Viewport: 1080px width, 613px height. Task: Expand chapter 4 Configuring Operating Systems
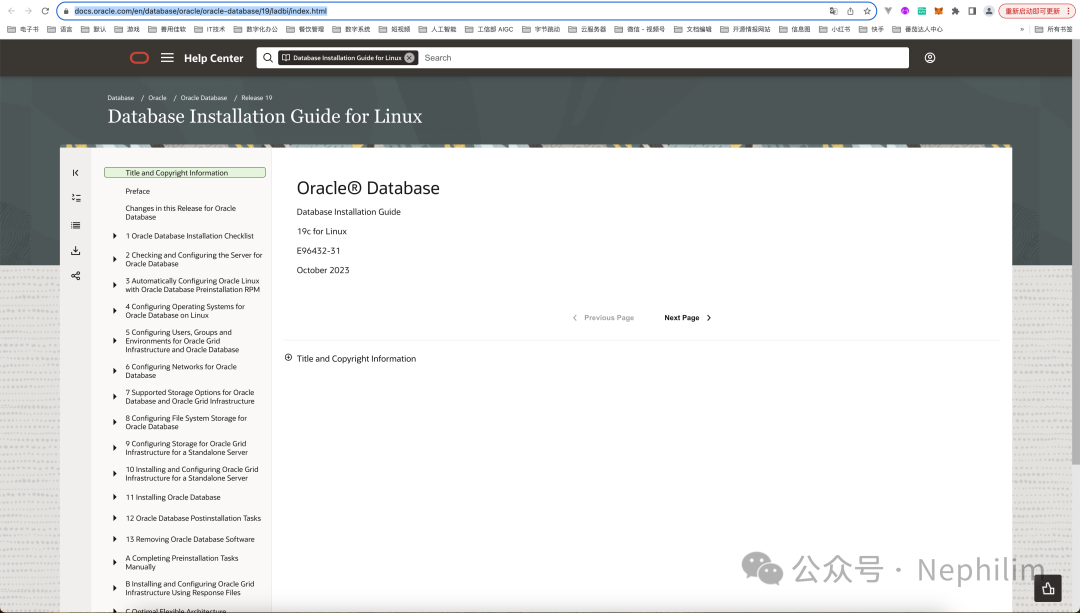tap(114, 311)
